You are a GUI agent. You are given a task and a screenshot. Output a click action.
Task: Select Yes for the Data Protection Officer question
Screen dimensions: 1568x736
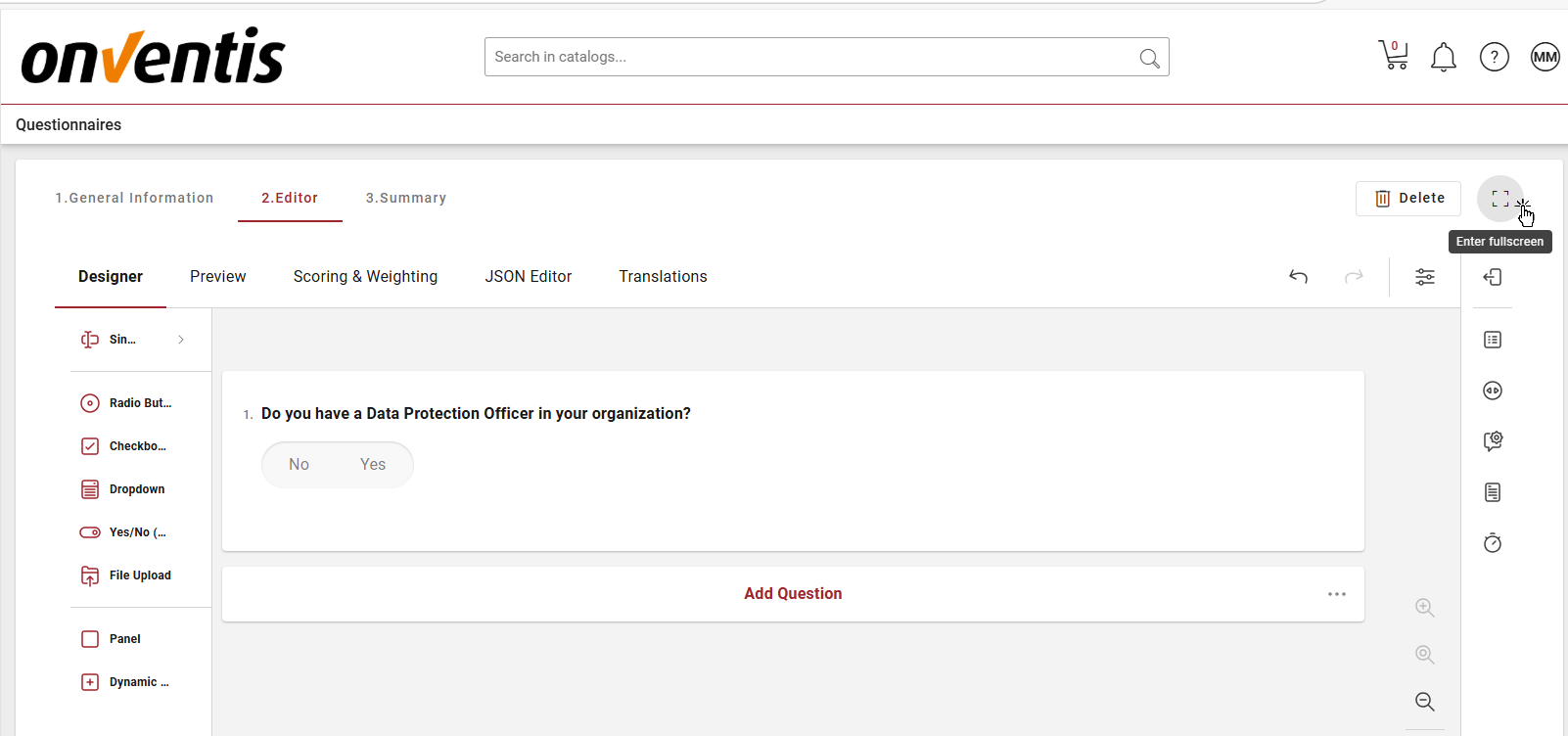(x=373, y=465)
